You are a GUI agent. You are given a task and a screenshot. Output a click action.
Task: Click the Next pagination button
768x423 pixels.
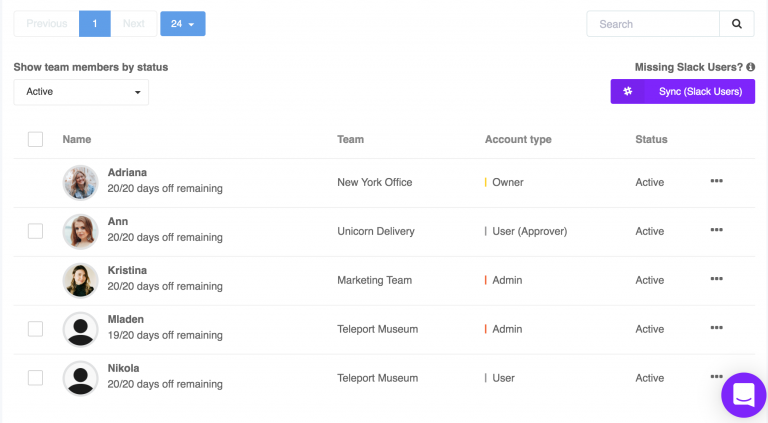[134, 24]
